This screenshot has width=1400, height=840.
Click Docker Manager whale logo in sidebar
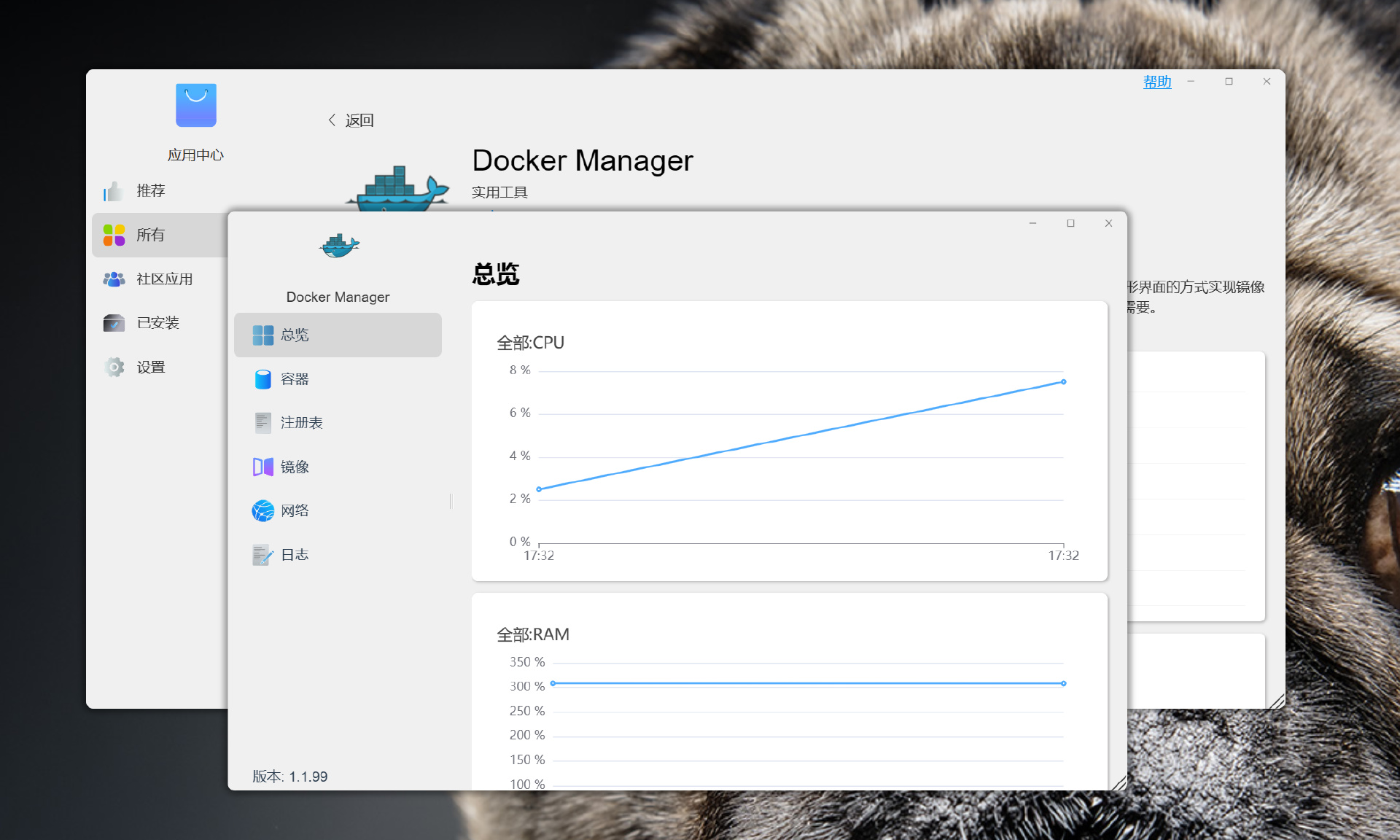coord(339,246)
